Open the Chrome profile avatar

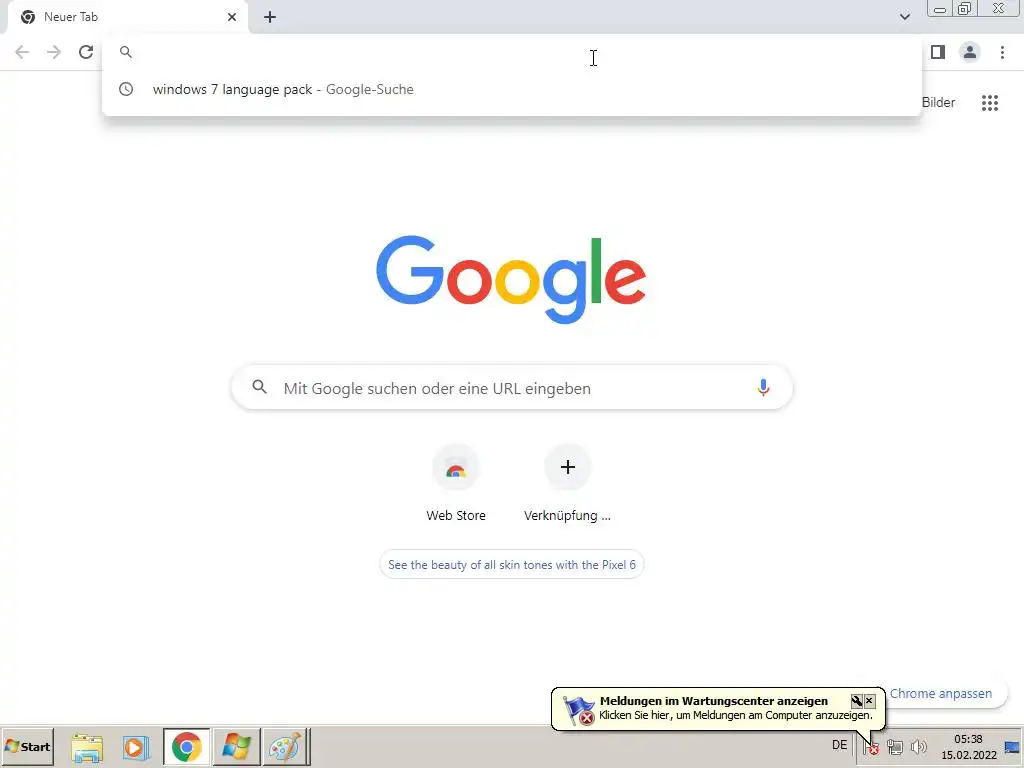pyautogui.click(x=970, y=52)
